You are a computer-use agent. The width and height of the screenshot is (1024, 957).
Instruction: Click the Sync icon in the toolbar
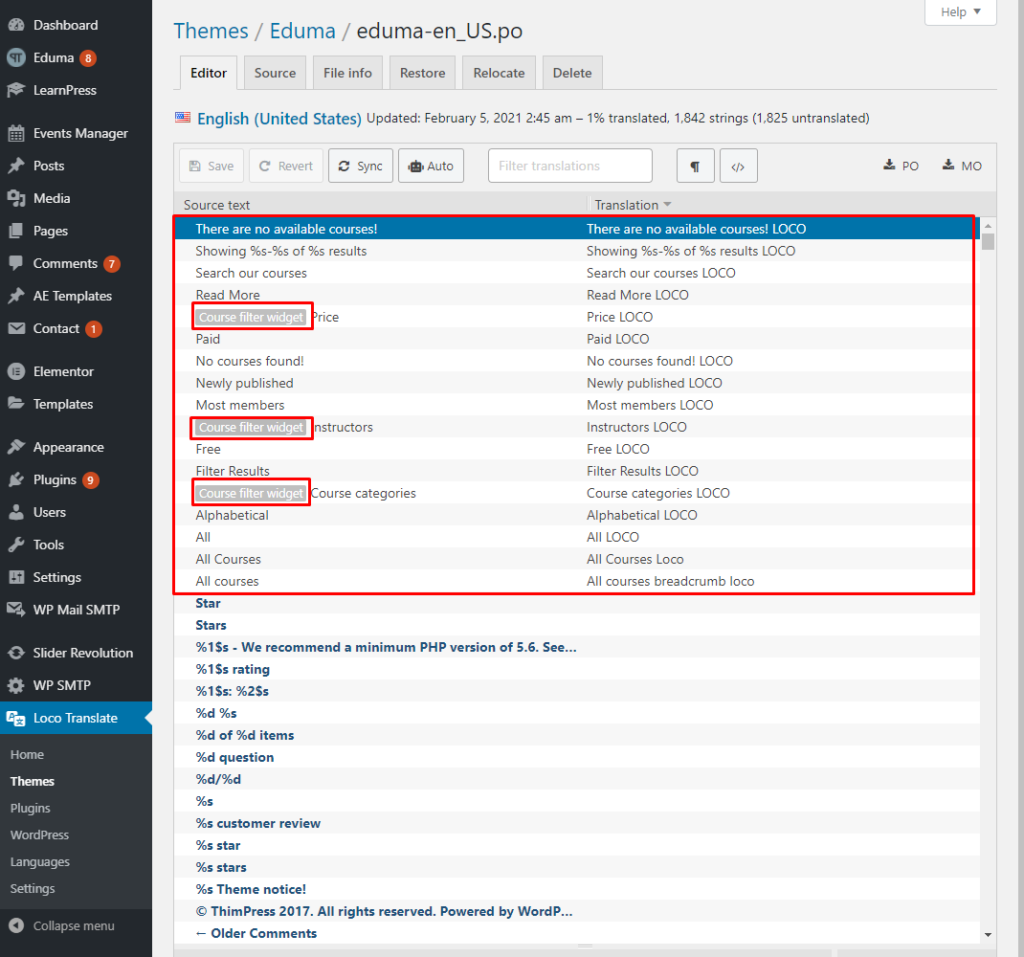[360, 165]
